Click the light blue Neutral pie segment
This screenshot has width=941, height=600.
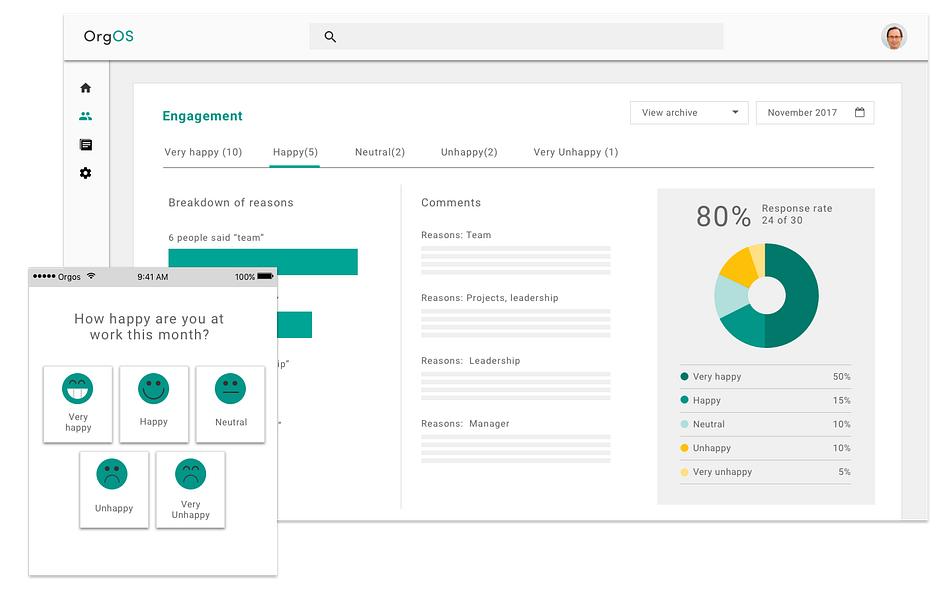tap(730, 296)
